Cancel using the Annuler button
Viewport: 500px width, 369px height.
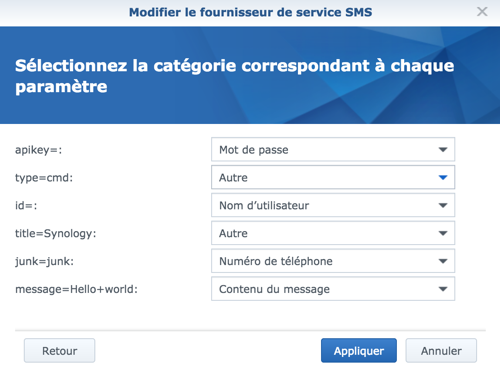coord(441,351)
